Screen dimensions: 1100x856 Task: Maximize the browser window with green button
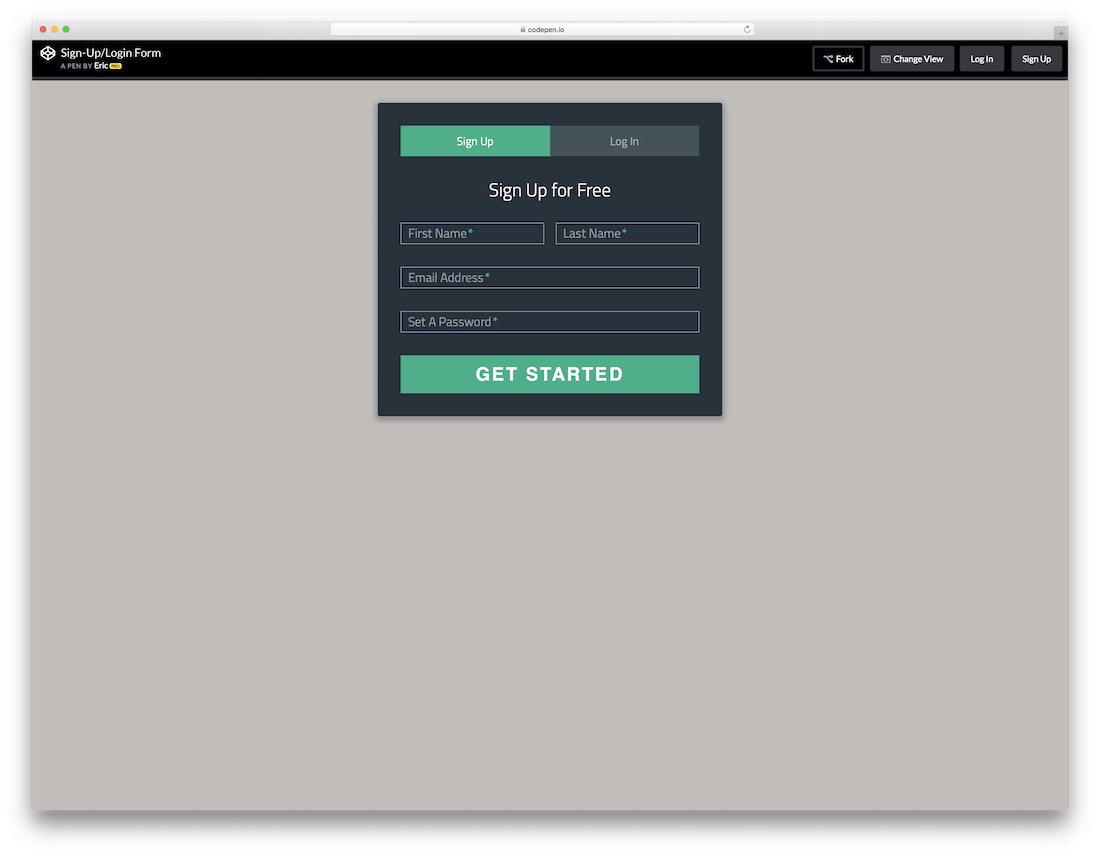(x=66, y=29)
